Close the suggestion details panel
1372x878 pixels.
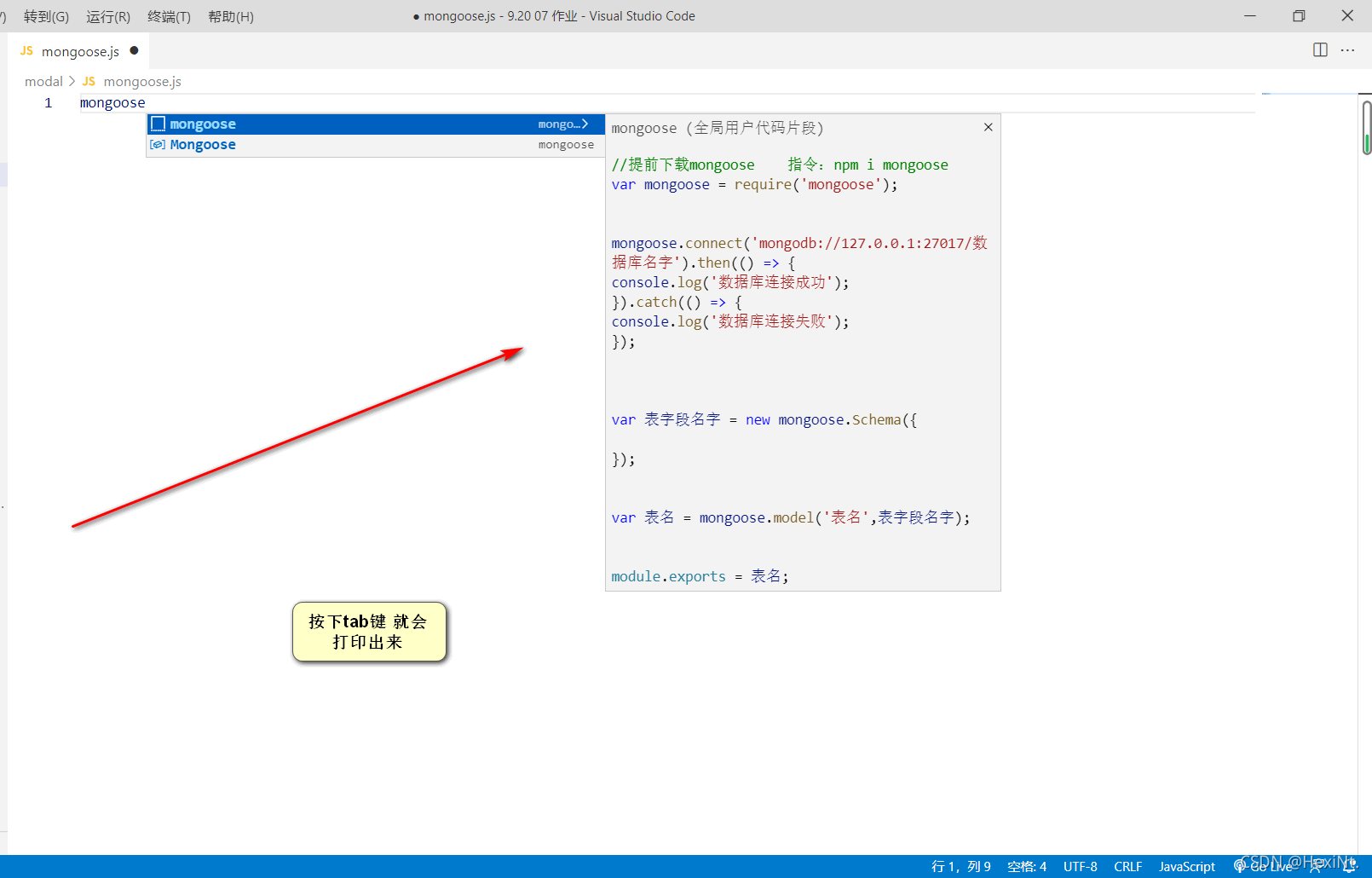989,127
